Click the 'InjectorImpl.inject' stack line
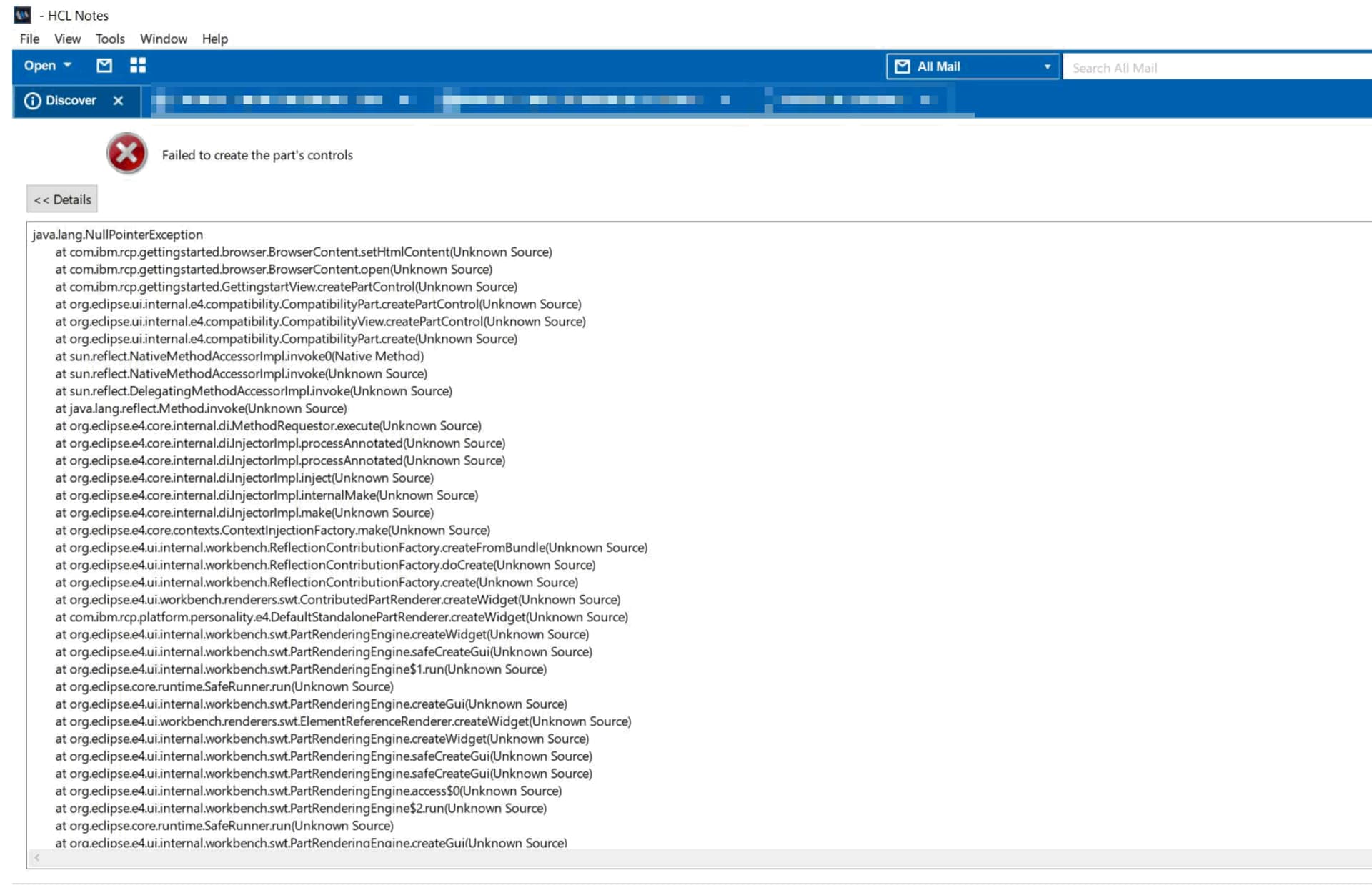The width and height of the screenshot is (1372, 888). click(244, 478)
